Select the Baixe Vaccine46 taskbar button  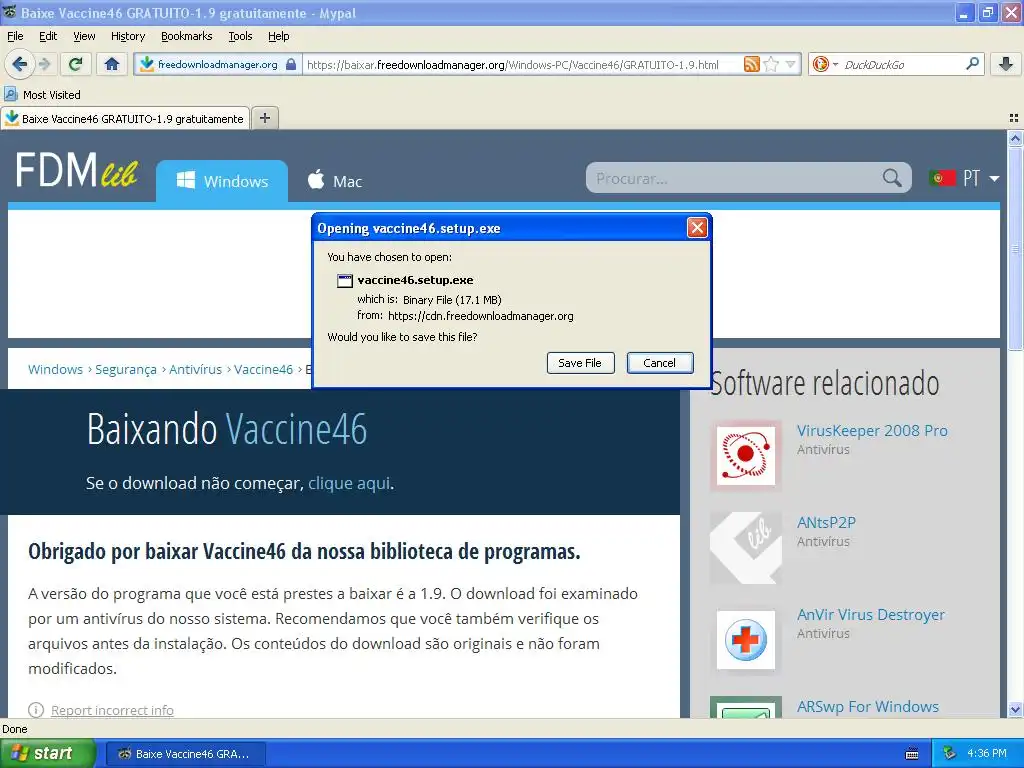pyautogui.click(x=185, y=754)
